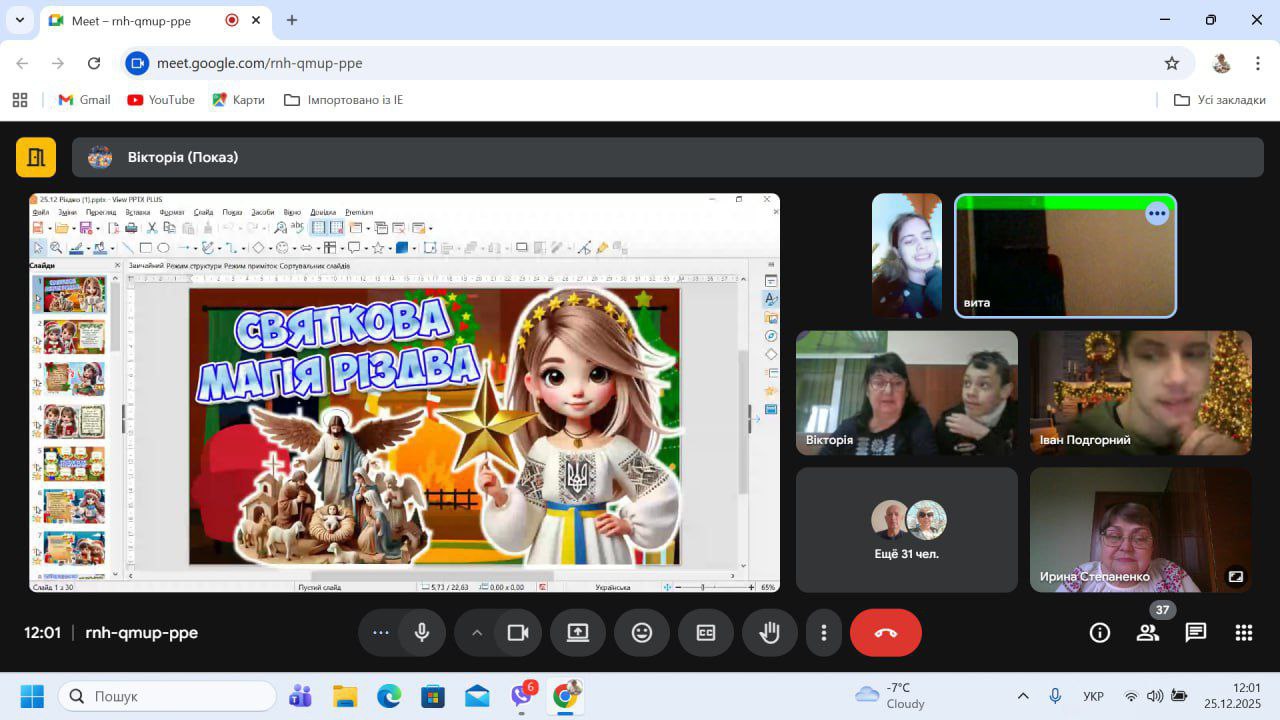
Task: Open the Gmail bookmark
Action: (85, 100)
